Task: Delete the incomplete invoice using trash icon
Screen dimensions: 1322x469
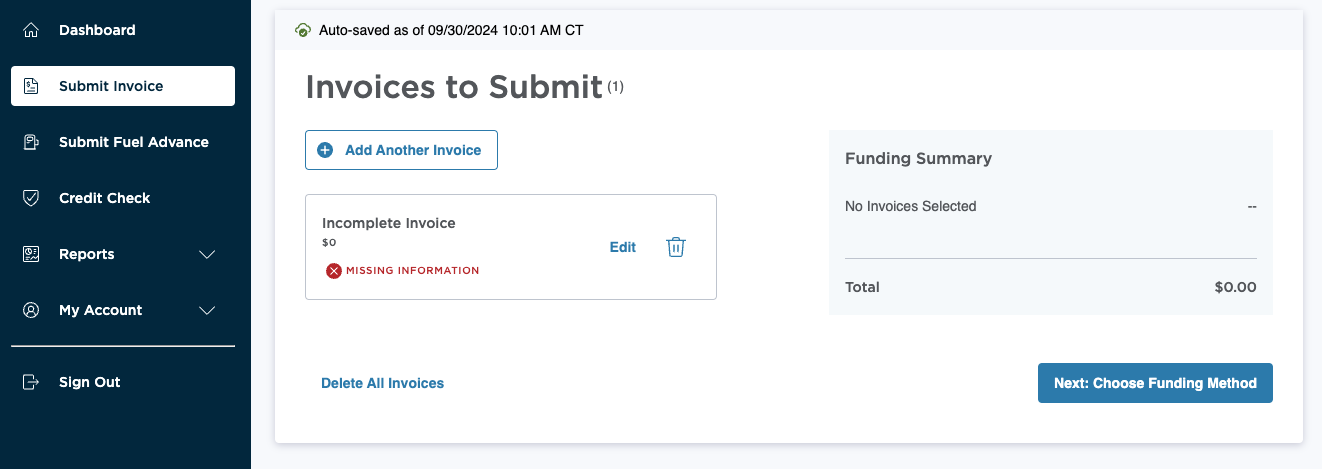Action: 676,247
